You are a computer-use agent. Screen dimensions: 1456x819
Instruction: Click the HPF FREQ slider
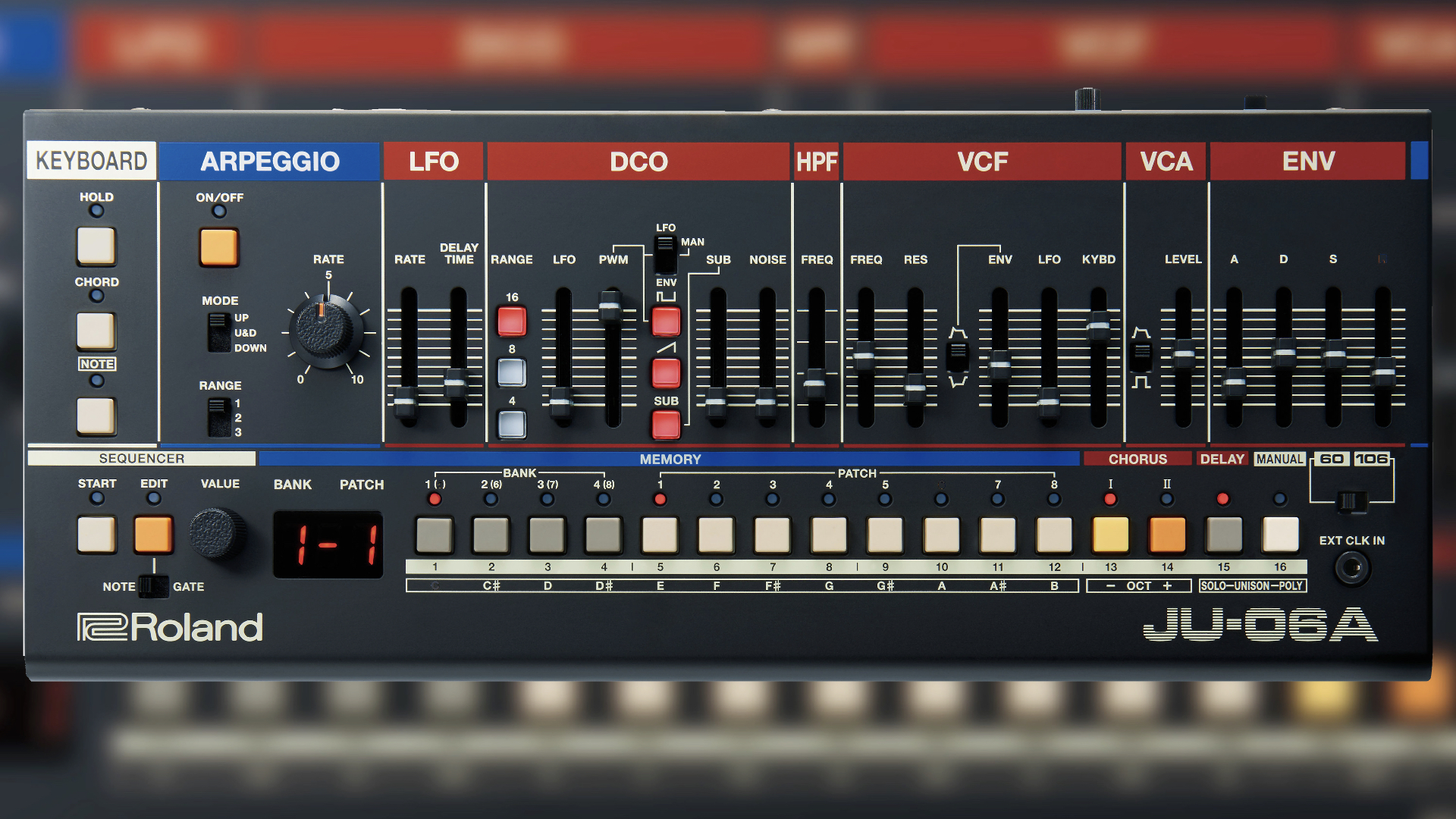[x=815, y=384]
